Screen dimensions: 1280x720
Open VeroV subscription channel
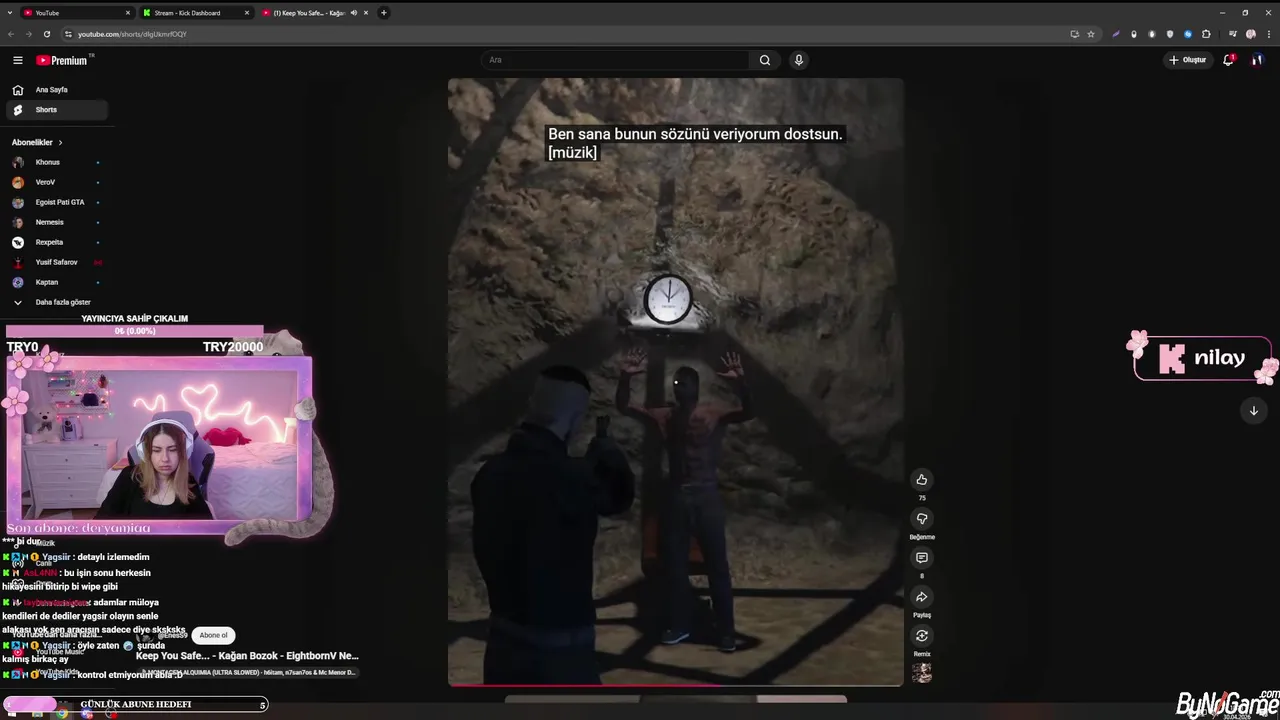(x=56, y=182)
